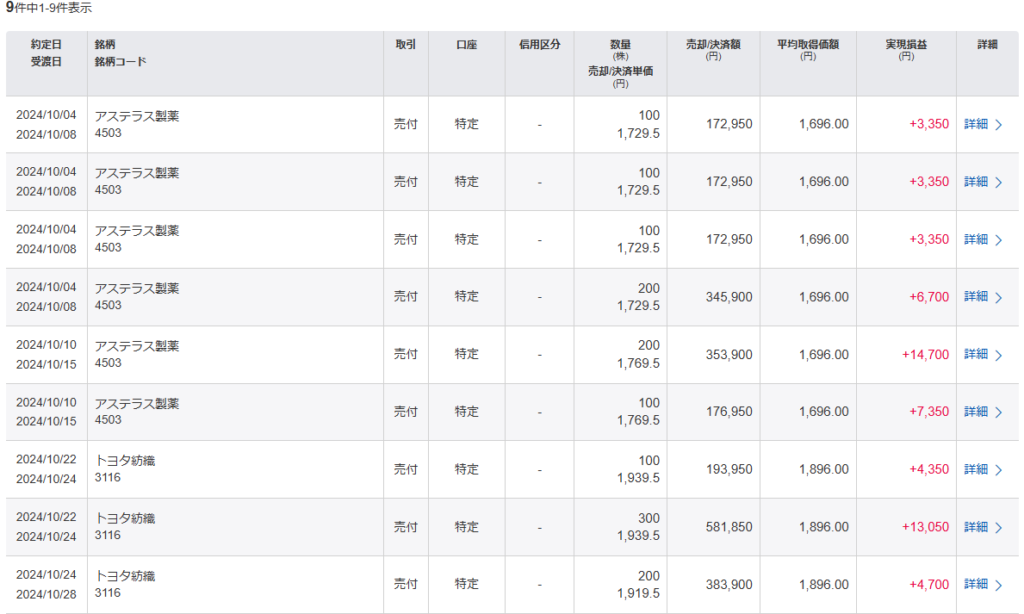Click 約定日 column header
This screenshot has width=1024, height=614.
click(46, 44)
